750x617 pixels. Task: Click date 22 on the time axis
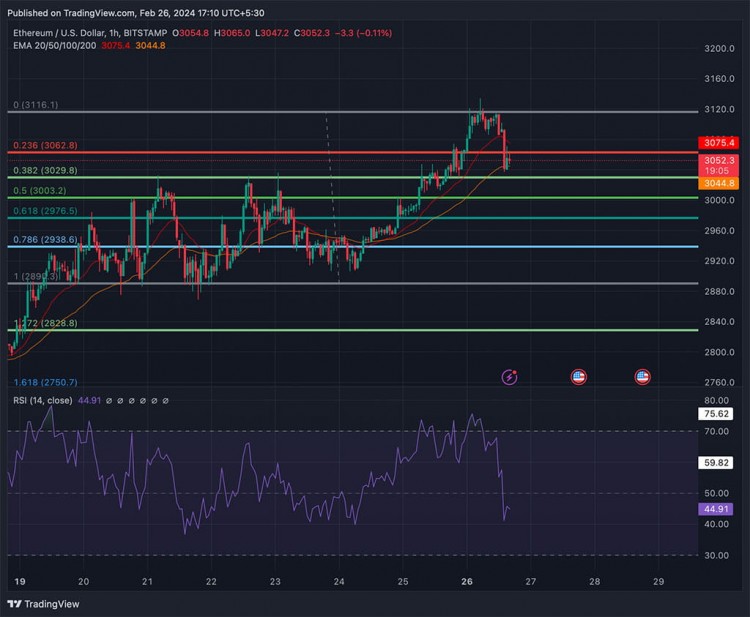tap(211, 581)
